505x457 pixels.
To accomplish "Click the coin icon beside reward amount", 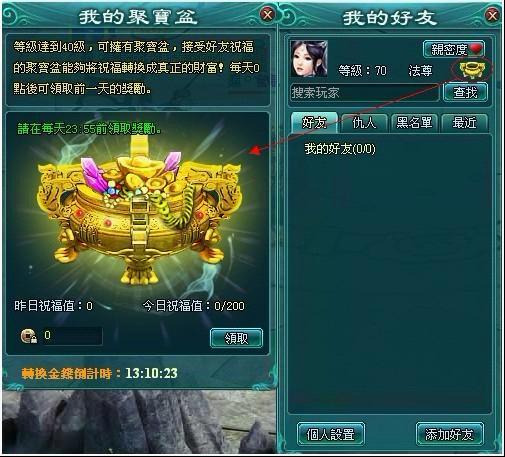I will click(x=29, y=336).
